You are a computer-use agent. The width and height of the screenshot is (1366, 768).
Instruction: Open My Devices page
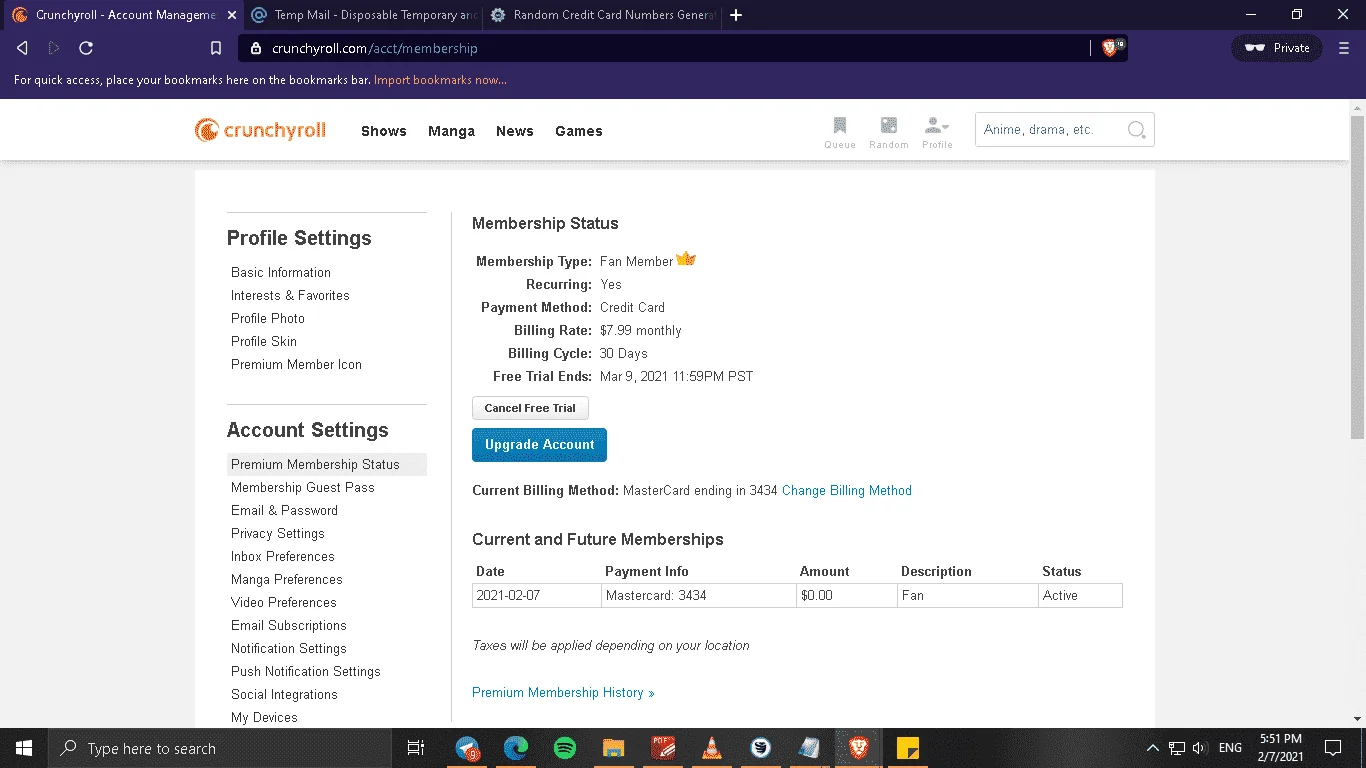[264, 717]
